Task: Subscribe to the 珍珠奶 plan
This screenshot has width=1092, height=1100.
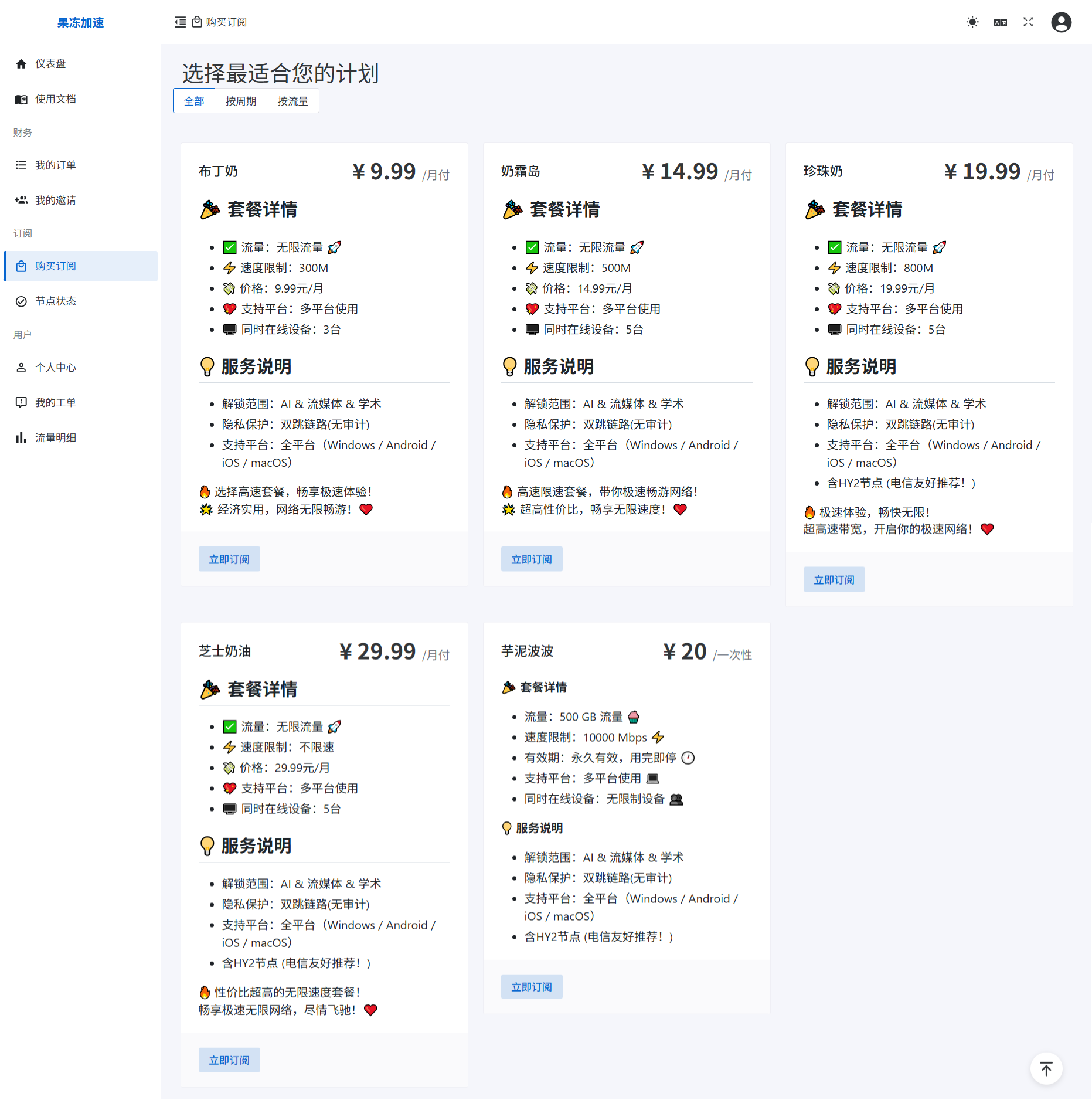Action: pyautogui.click(x=834, y=580)
